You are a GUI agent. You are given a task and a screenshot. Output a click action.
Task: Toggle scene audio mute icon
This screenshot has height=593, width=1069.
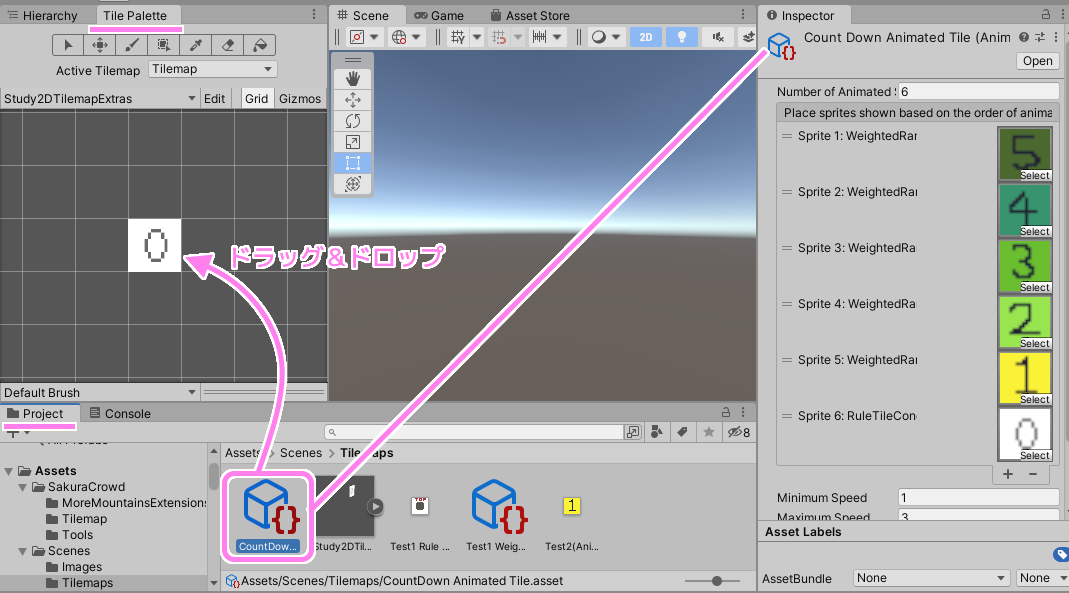pos(716,36)
